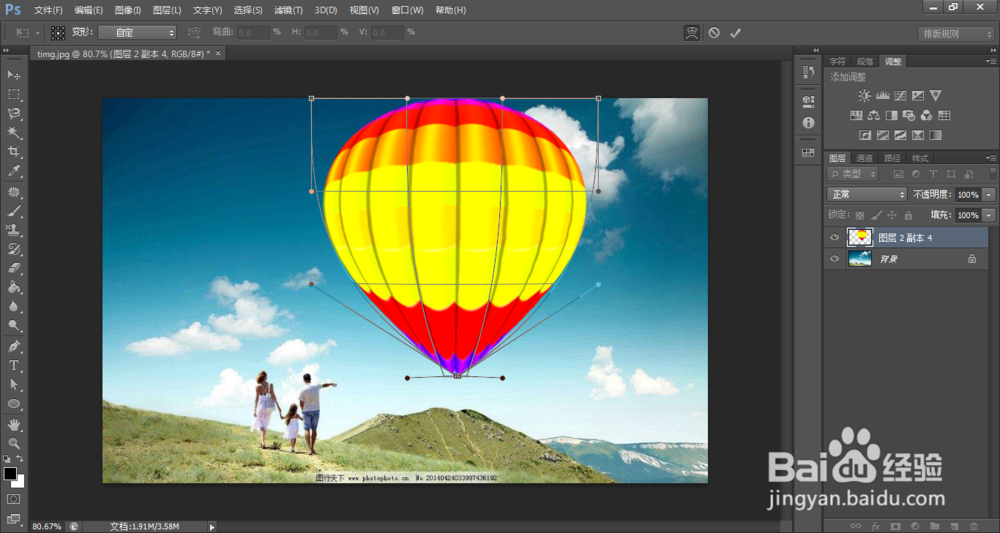Screen dimensions: 1000x533
Task: Select the History Brush tool
Action: pyautogui.click(x=14, y=249)
